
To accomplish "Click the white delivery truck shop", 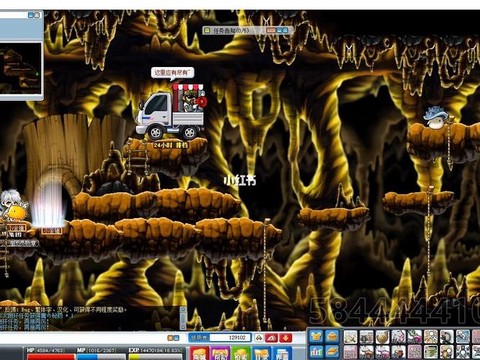I will point(171,112).
